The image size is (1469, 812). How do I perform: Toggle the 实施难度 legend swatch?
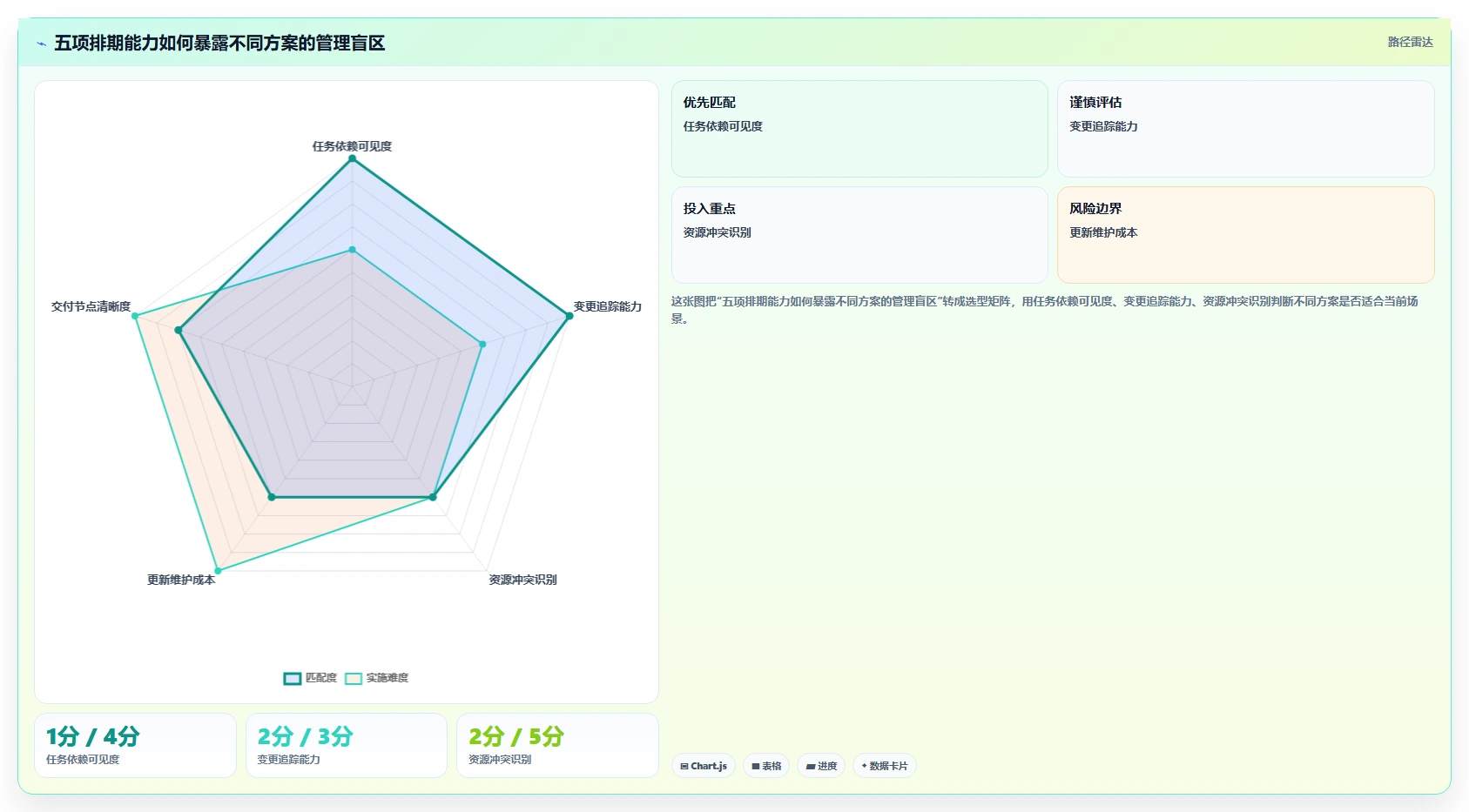354,679
